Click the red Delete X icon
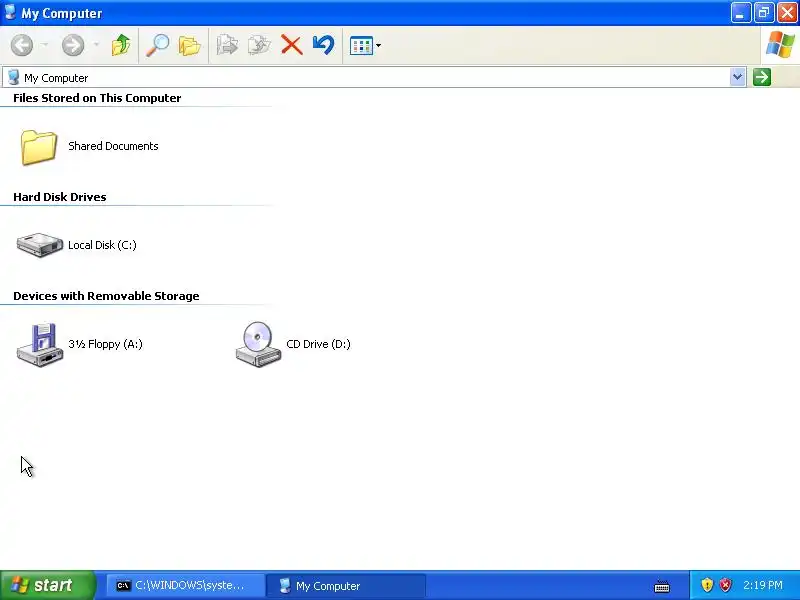The image size is (800, 600). point(291,45)
